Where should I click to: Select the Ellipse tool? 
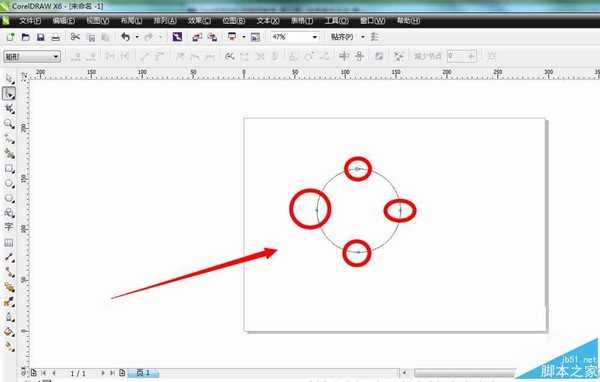coord(9,183)
